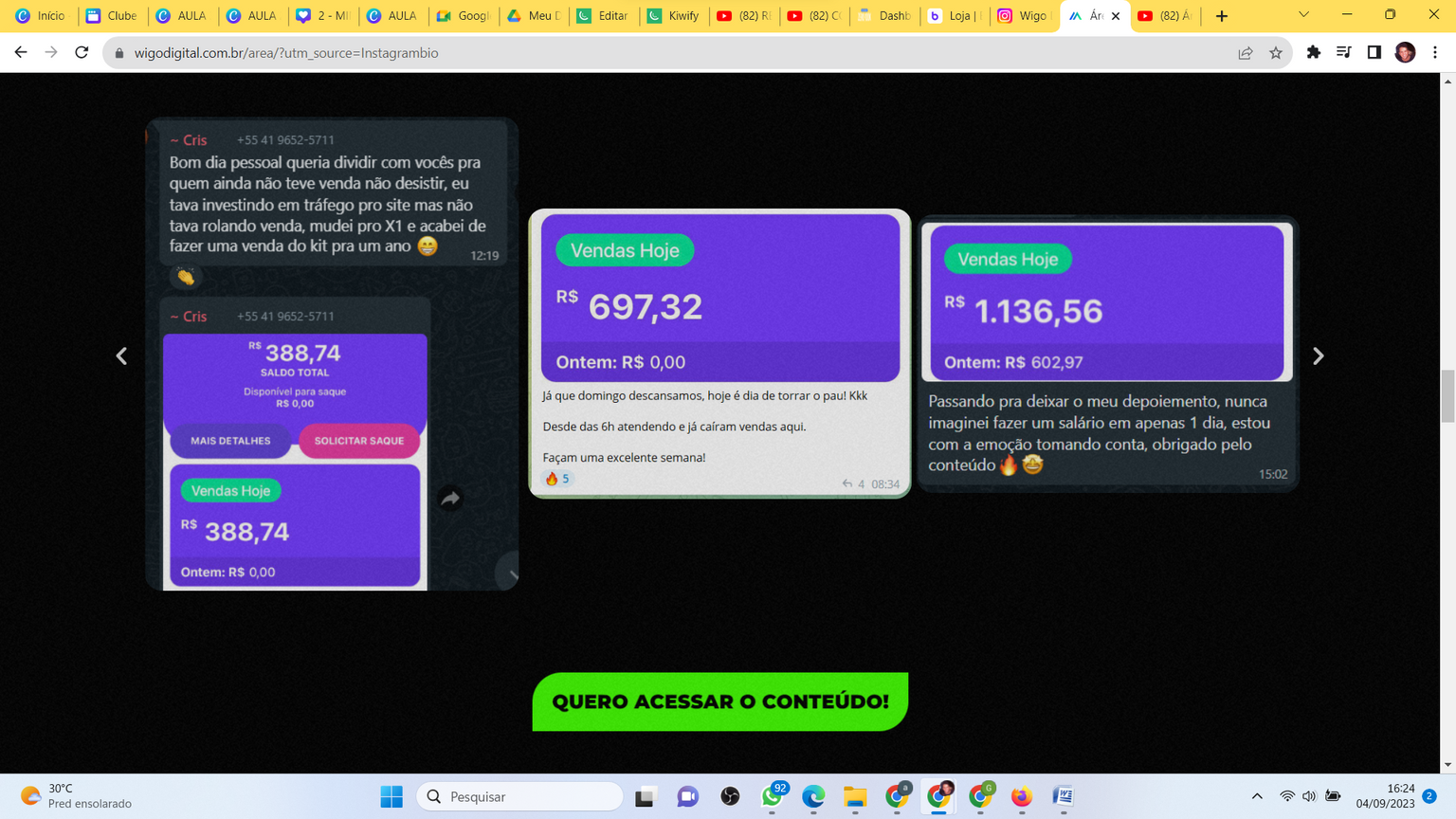Click the share page icon in address bar
The width and height of the screenshot is (1456, 819).
pos(1246,53)
